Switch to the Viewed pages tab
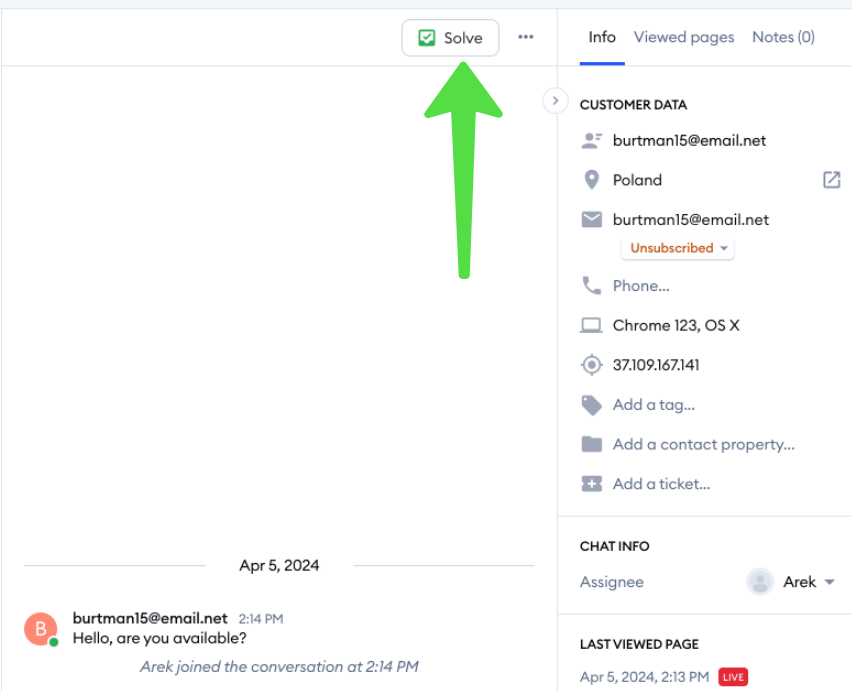Viewport: 852px width, 691px height. click(x=684, y=37)
